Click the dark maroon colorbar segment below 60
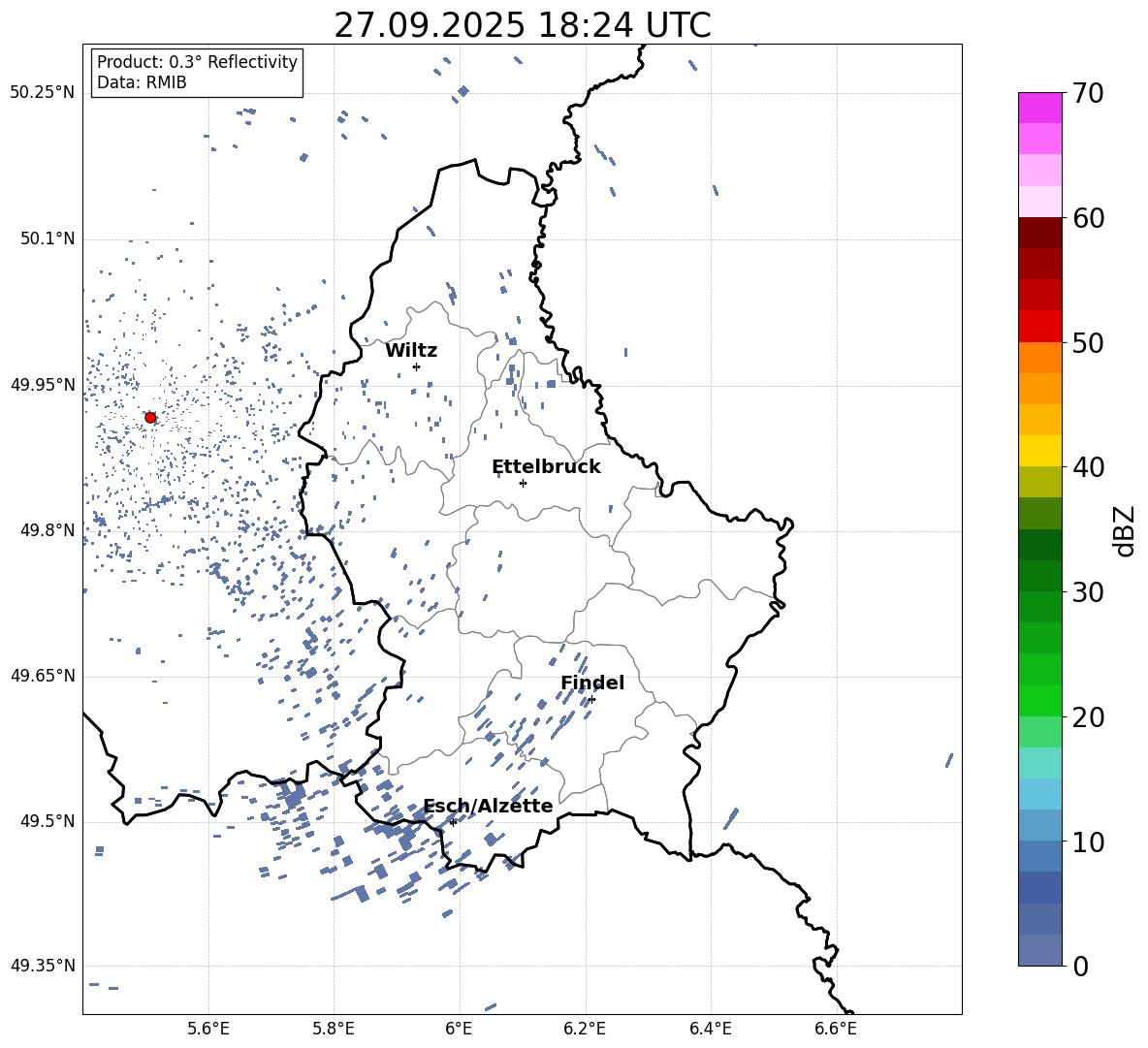Viewport: 1148px width, 1048px height. 1039,234
